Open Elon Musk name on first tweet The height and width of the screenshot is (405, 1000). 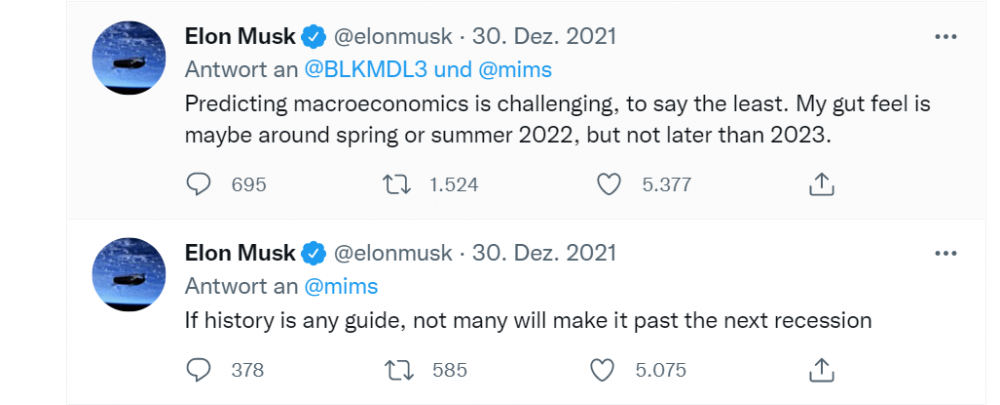coord(240,37)
